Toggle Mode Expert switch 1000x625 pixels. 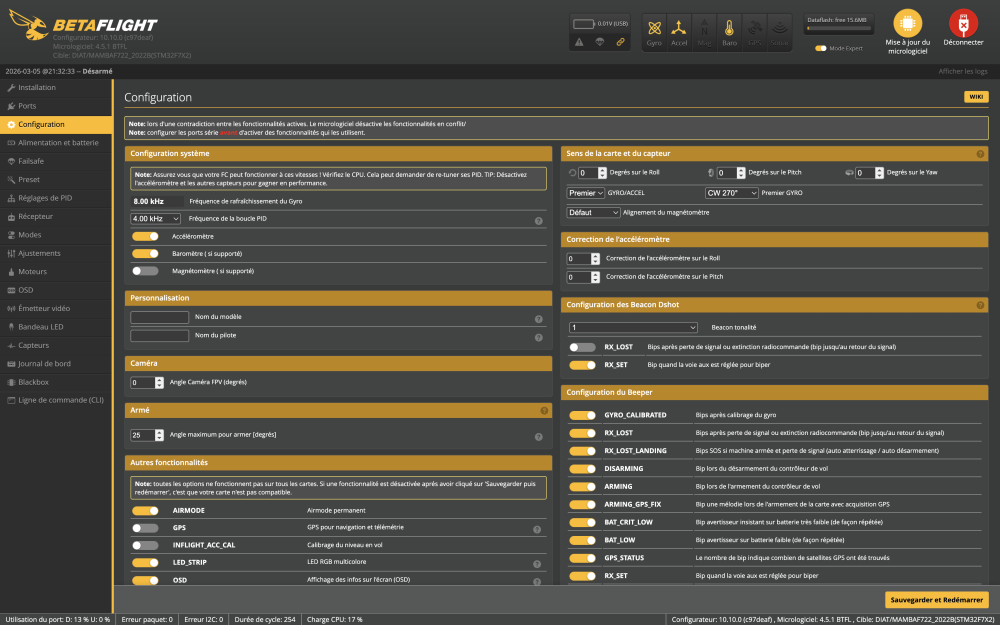(821, 48)
